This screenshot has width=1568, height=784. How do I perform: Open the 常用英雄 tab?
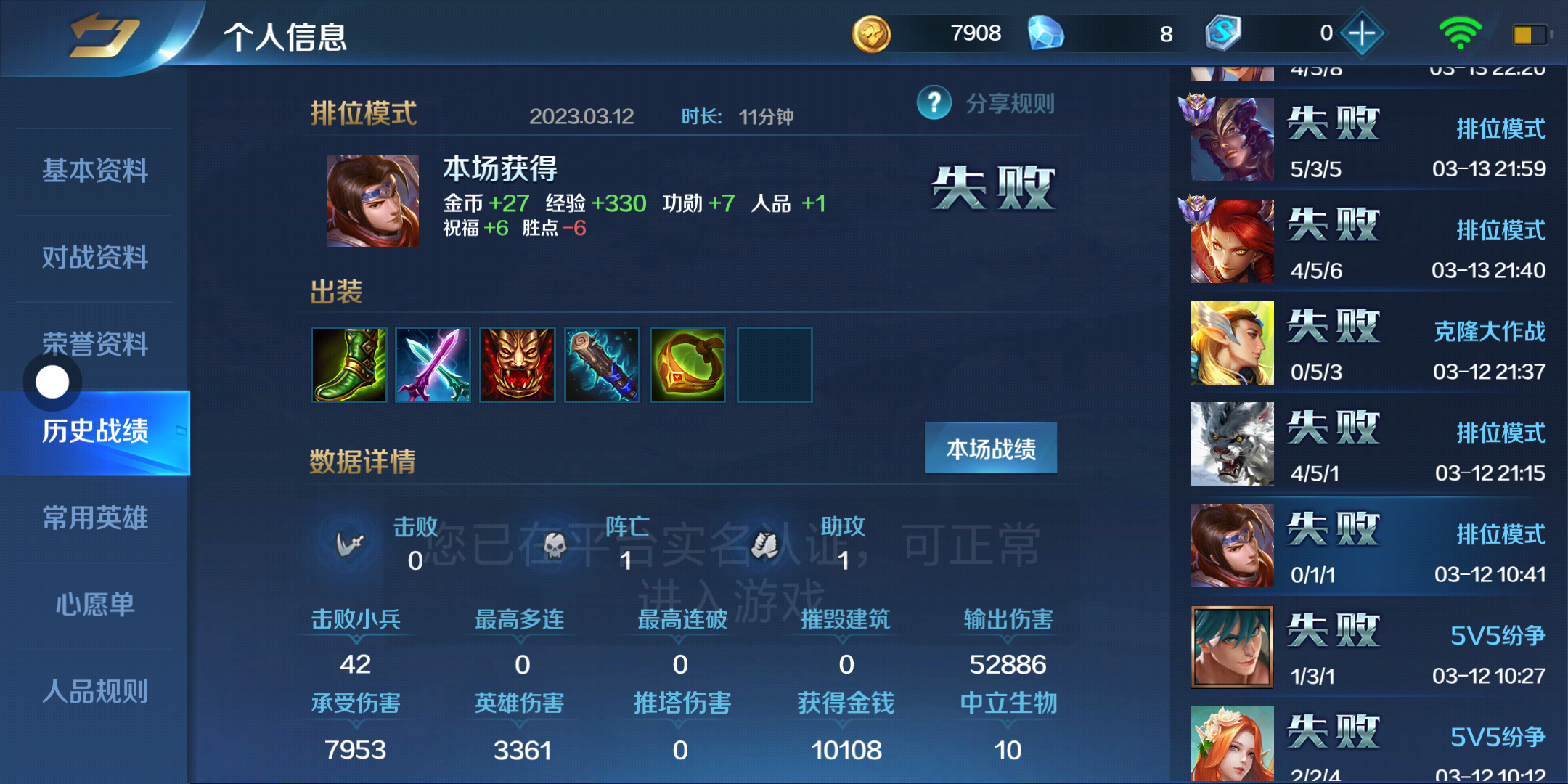[x=95, y=518]
